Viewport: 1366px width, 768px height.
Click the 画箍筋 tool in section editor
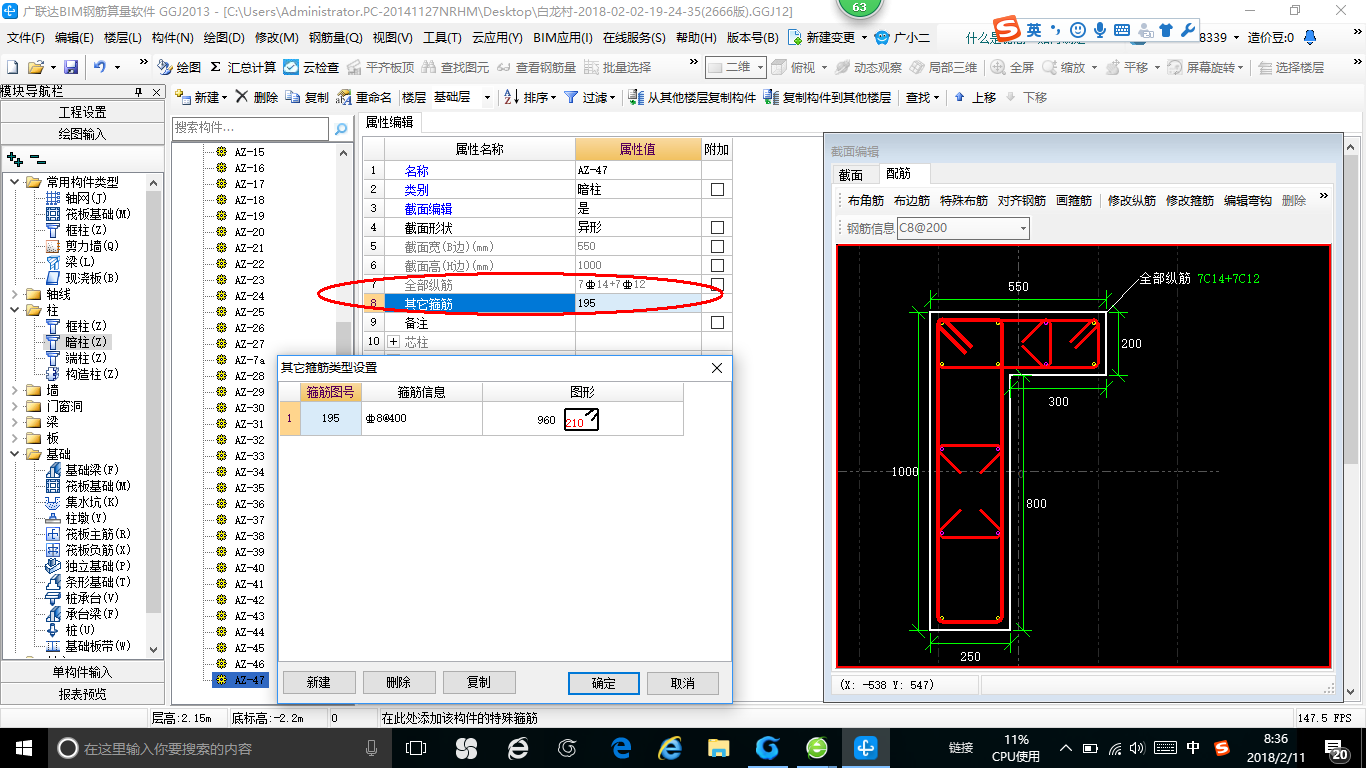coord(1073,200)
